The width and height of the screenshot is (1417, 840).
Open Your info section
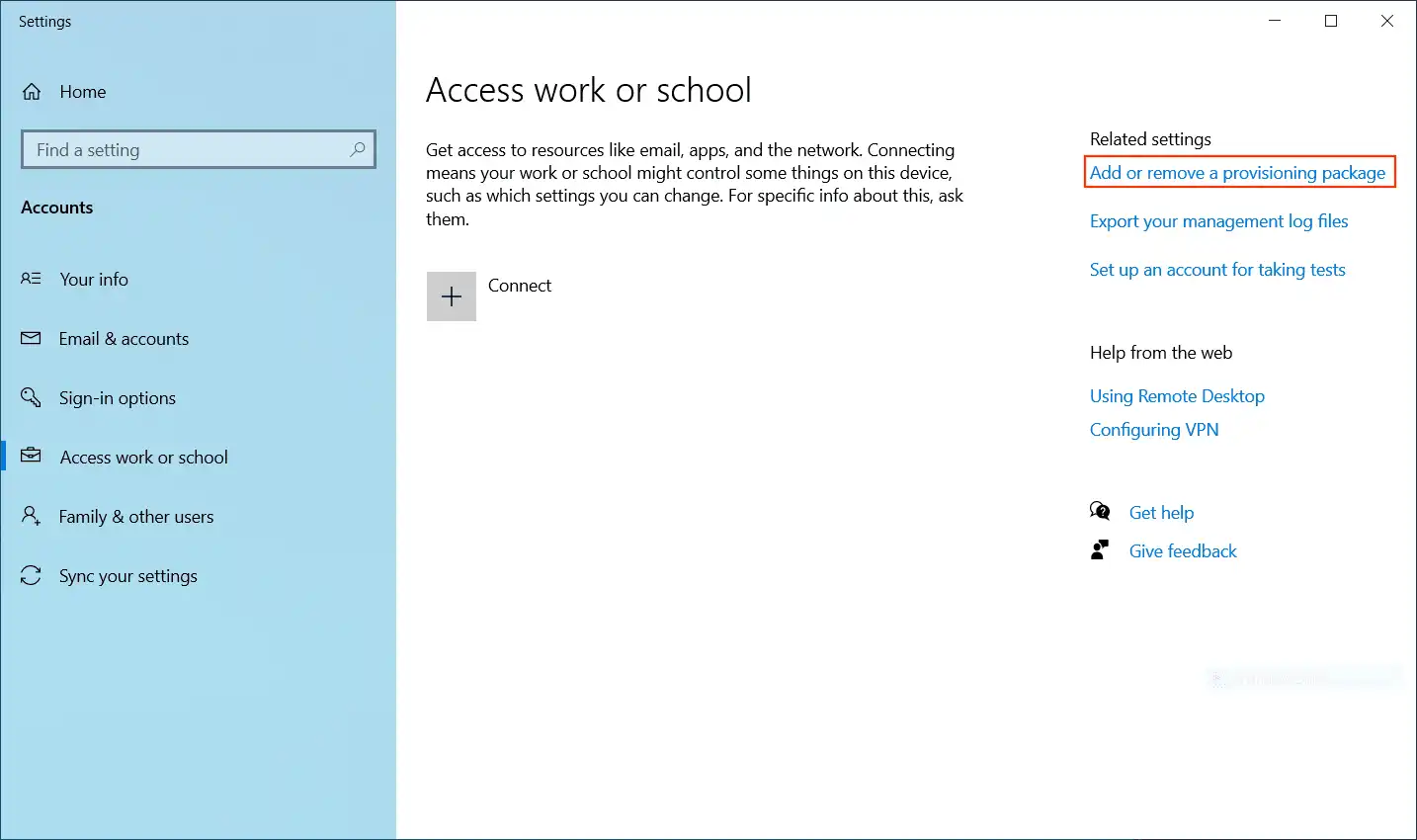(x=94, y=280)
